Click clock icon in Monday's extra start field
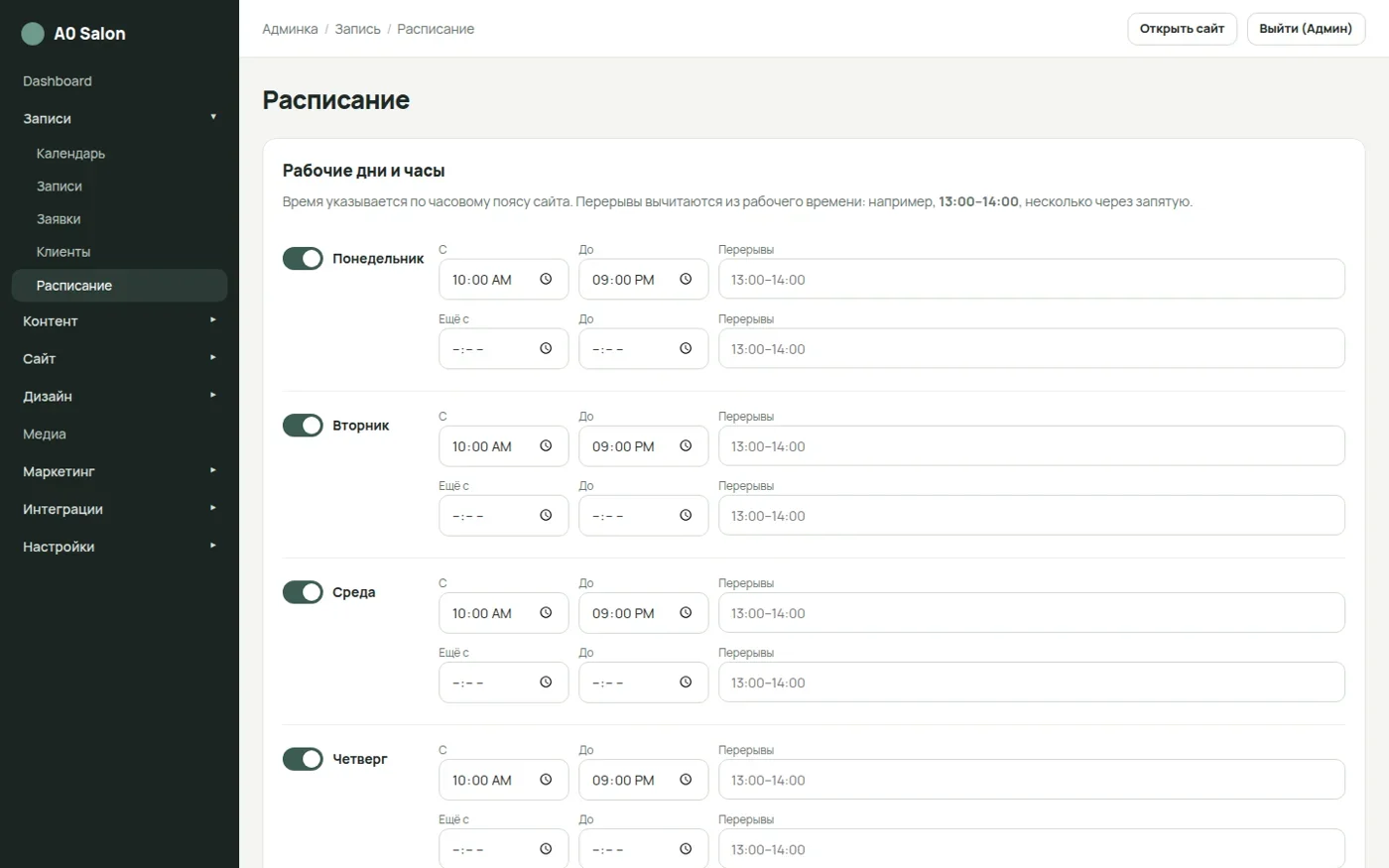 click(546, 349)
